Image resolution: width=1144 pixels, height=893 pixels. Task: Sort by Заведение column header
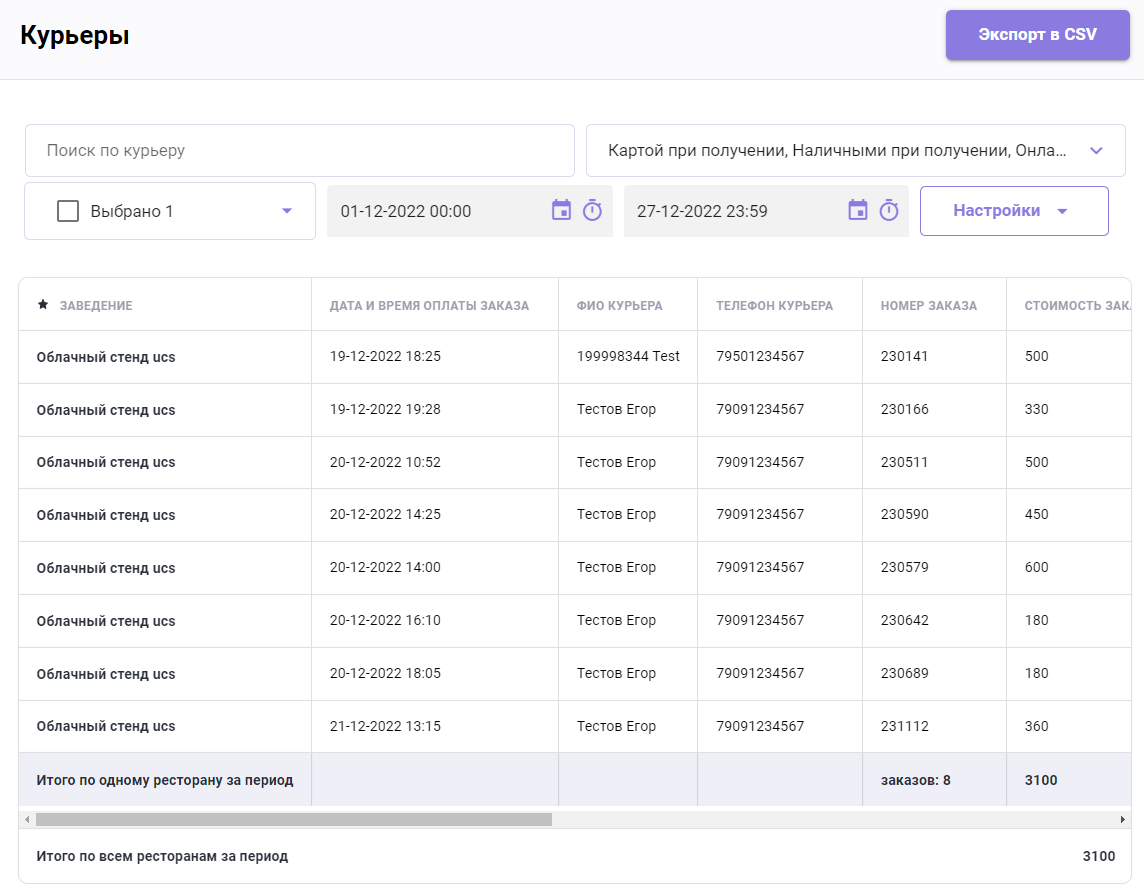click(x=96, y=306)
